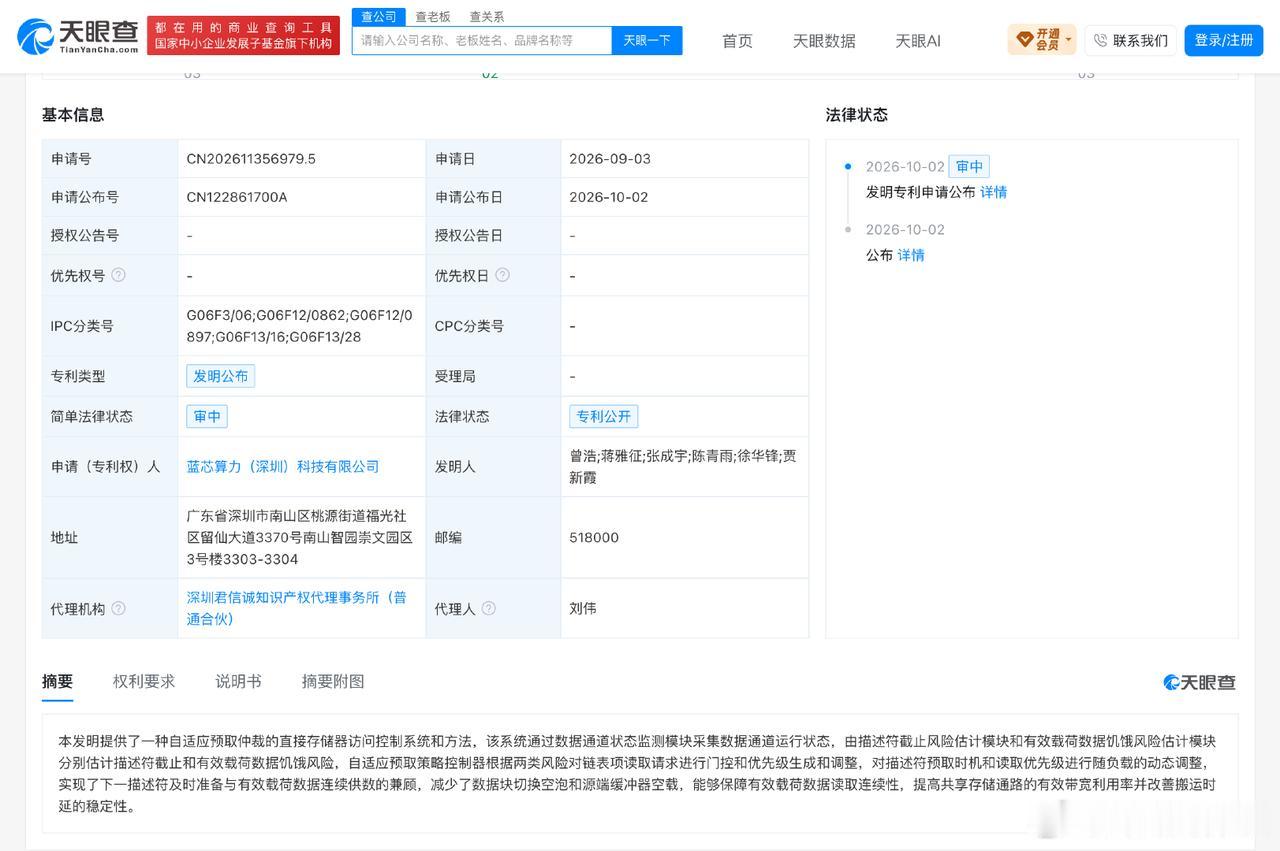The image size is (1280, 851).
Task: Open the 天眼数据 navigation item
Action: tap(824, 41)
